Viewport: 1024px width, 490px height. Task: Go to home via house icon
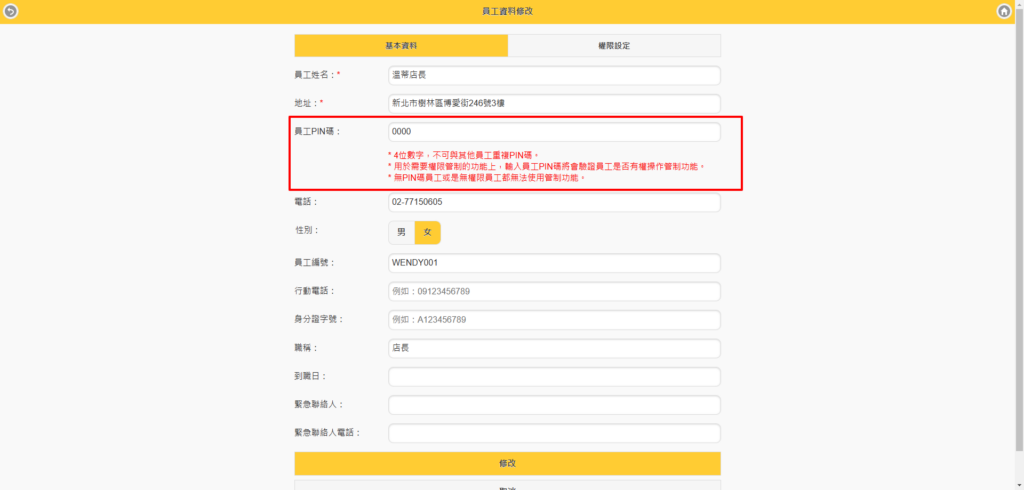tap(1004, 11)
